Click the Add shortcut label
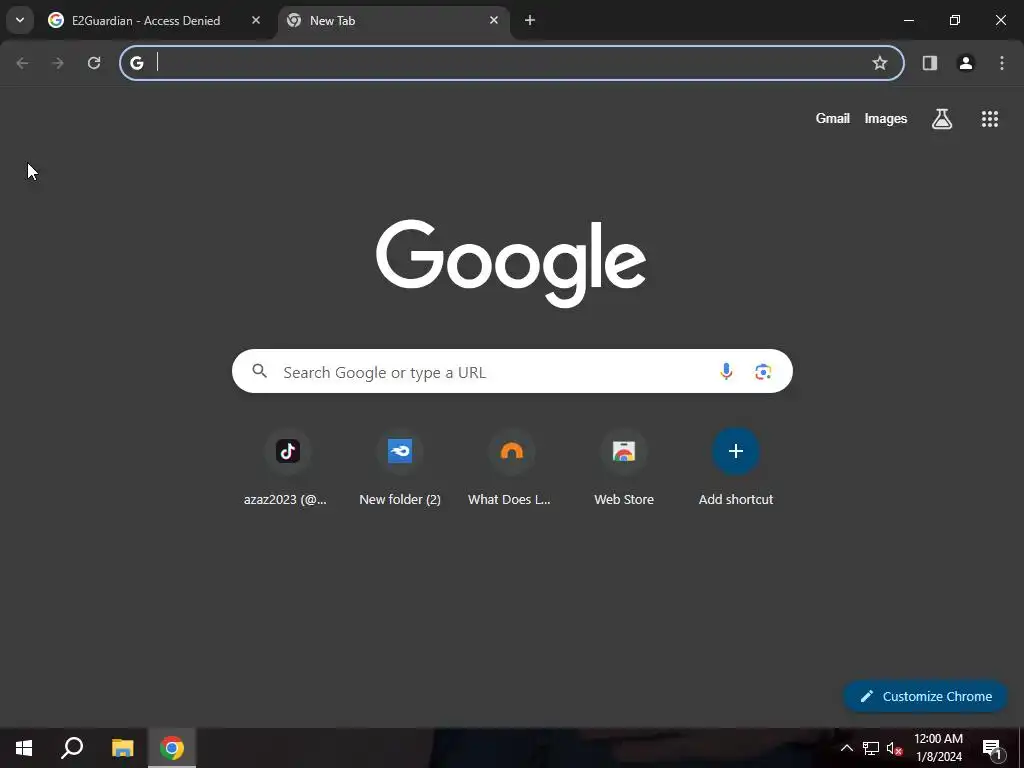 click(736, 499)
